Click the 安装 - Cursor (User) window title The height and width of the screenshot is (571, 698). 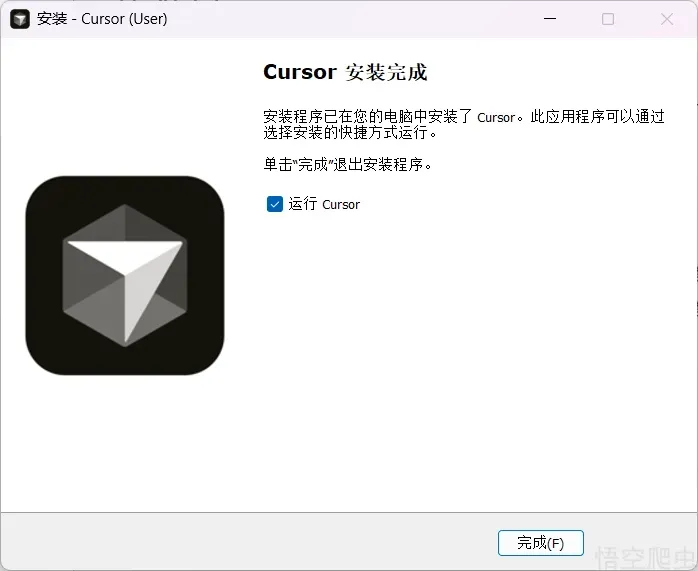[102, 19]
